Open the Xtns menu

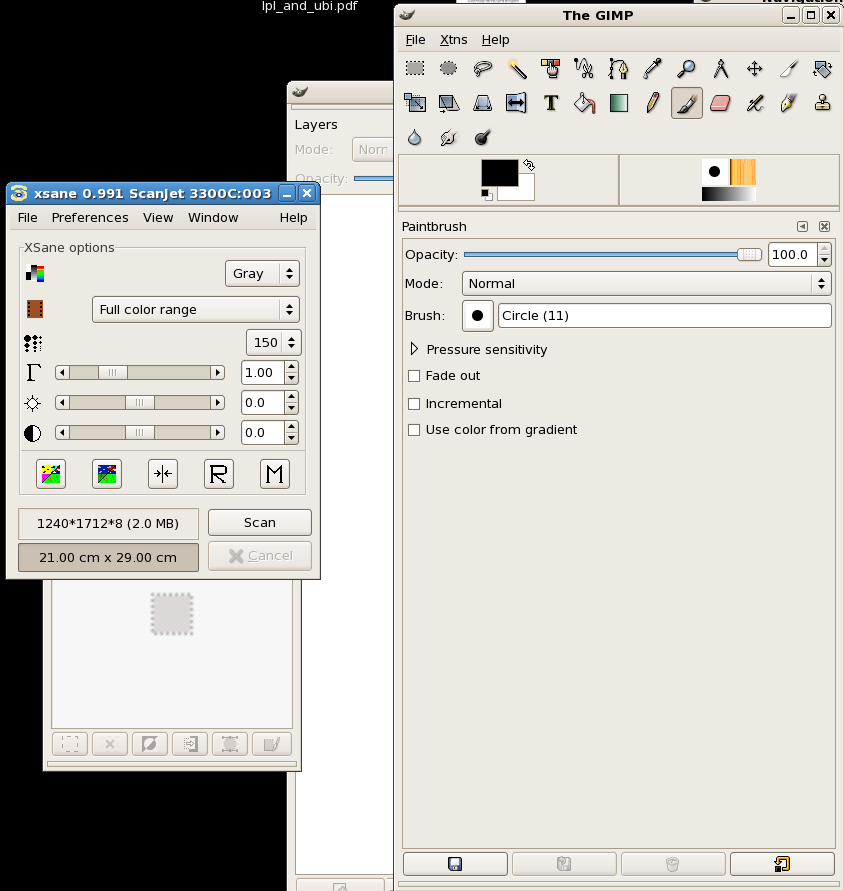(454, 40)
